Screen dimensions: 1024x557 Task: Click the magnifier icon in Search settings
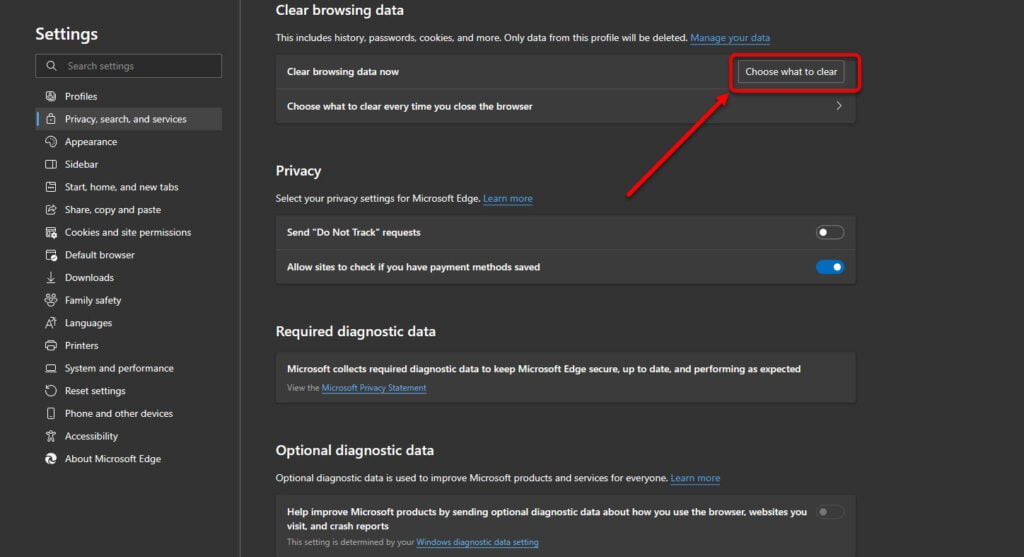tap(51, 66)
